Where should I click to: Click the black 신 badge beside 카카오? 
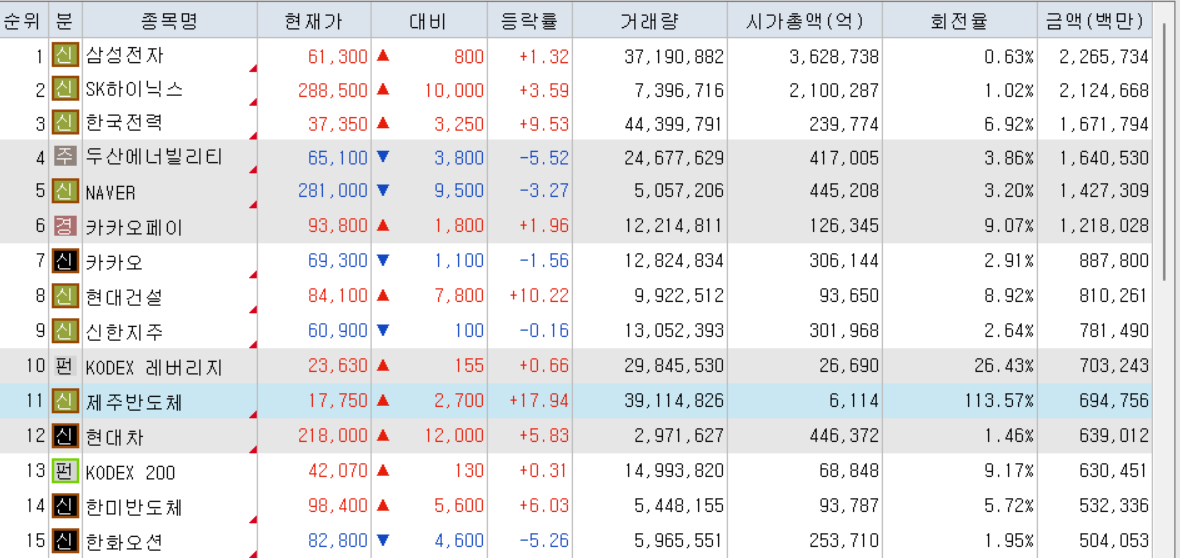pyautogui.click(x=65, y=261)
